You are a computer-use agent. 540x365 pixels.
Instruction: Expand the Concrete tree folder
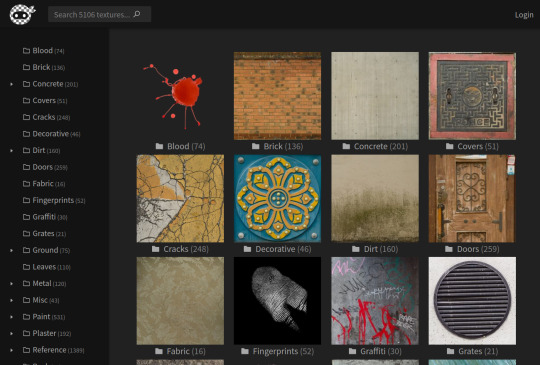[11, 84]
